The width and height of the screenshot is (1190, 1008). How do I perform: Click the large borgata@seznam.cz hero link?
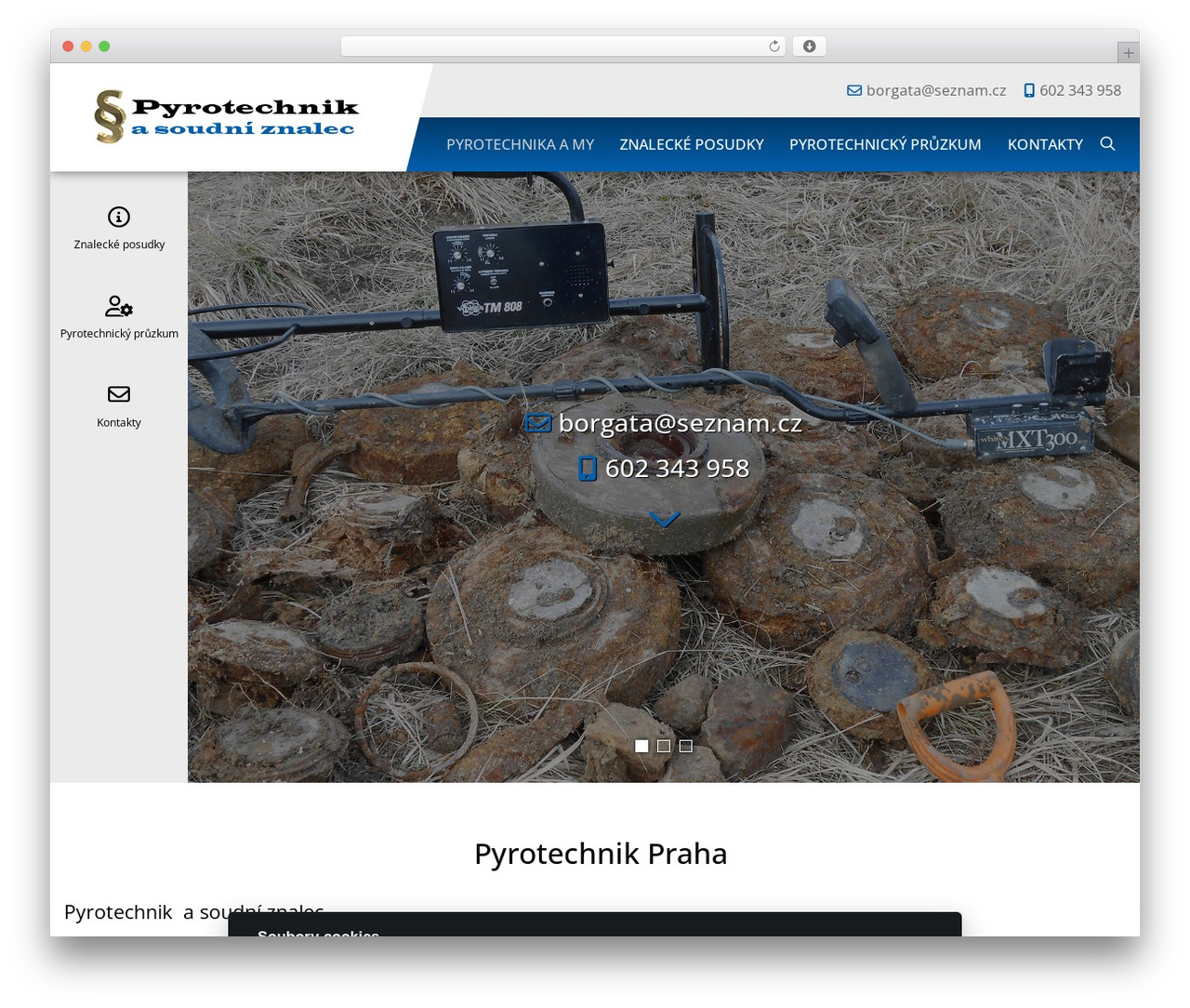pyautogui.click(x=681, y=423)
